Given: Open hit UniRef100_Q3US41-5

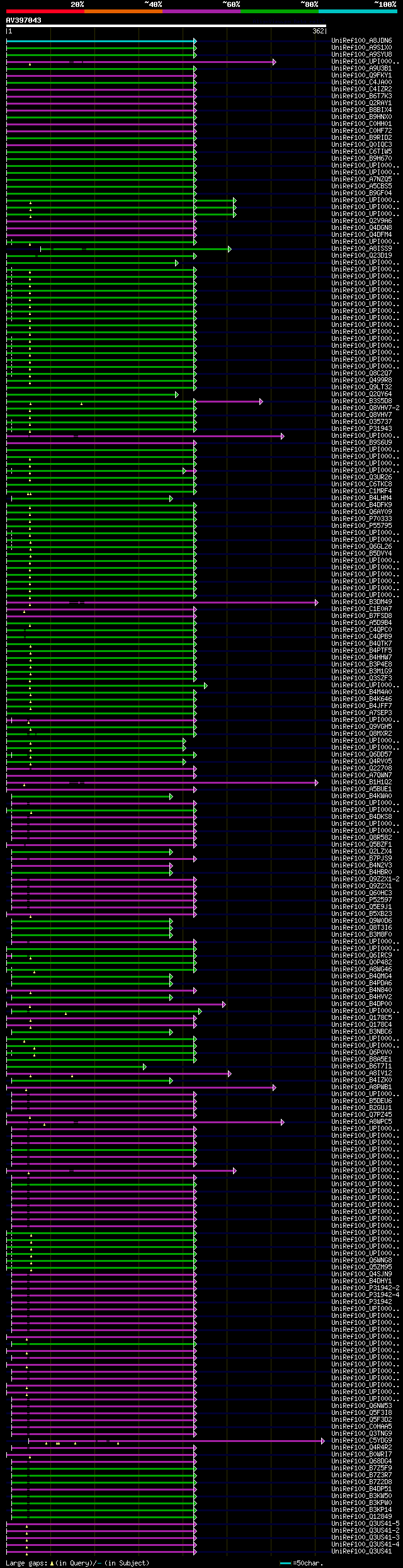Looking at the screenshot, I should coord(365,1524).
